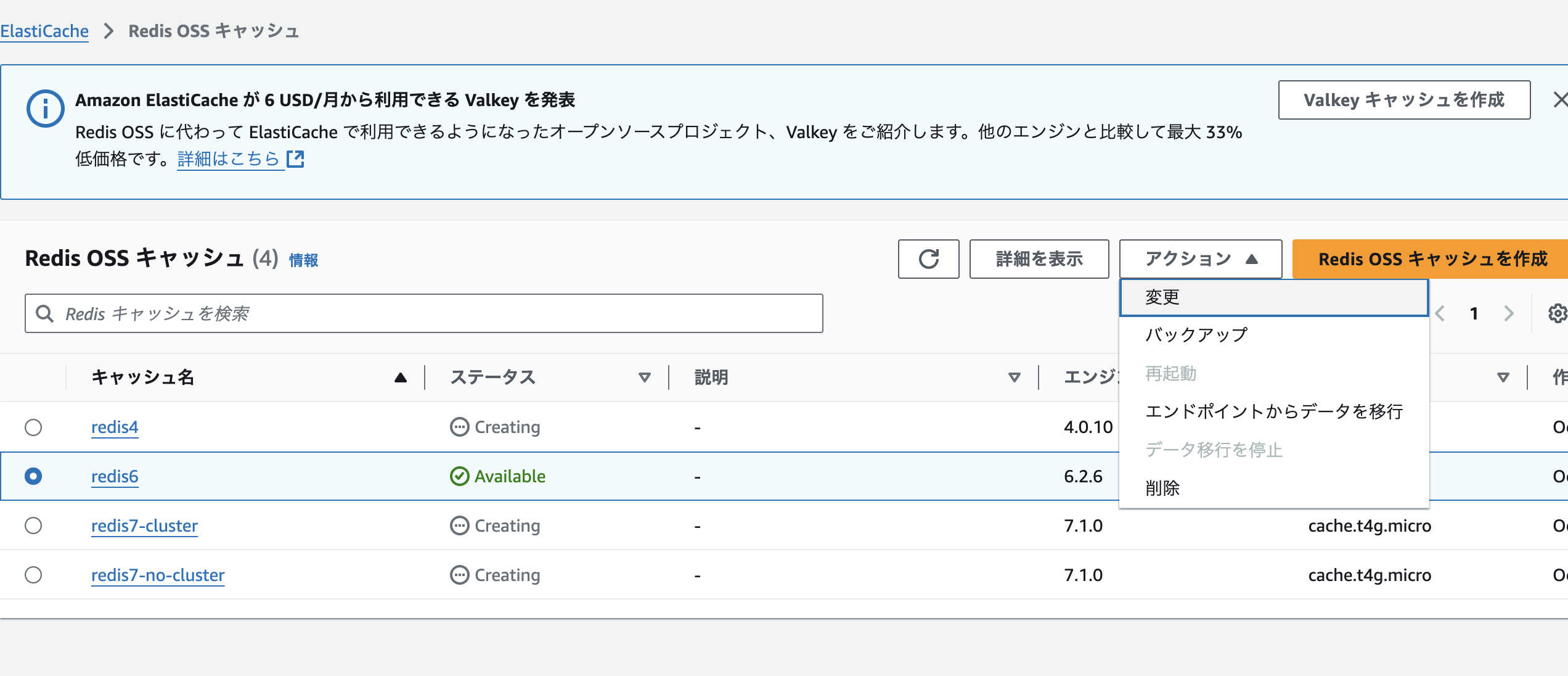Sort by ステータス column arrow
Screen dimensions: 1568x676
click(x=644, y=377)
